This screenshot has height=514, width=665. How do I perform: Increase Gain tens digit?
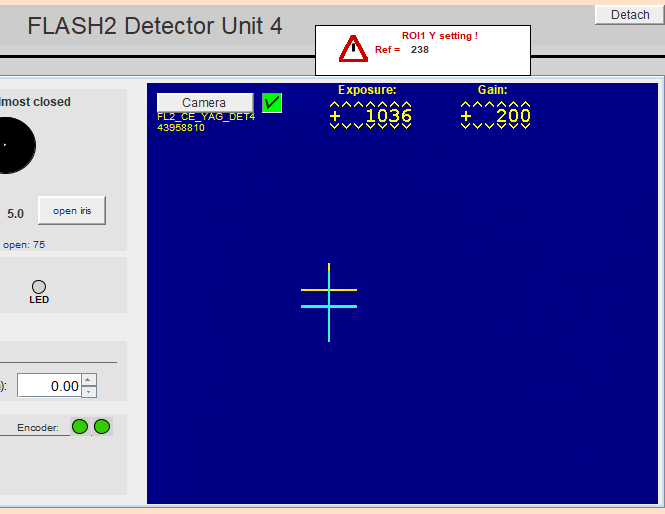514,105
